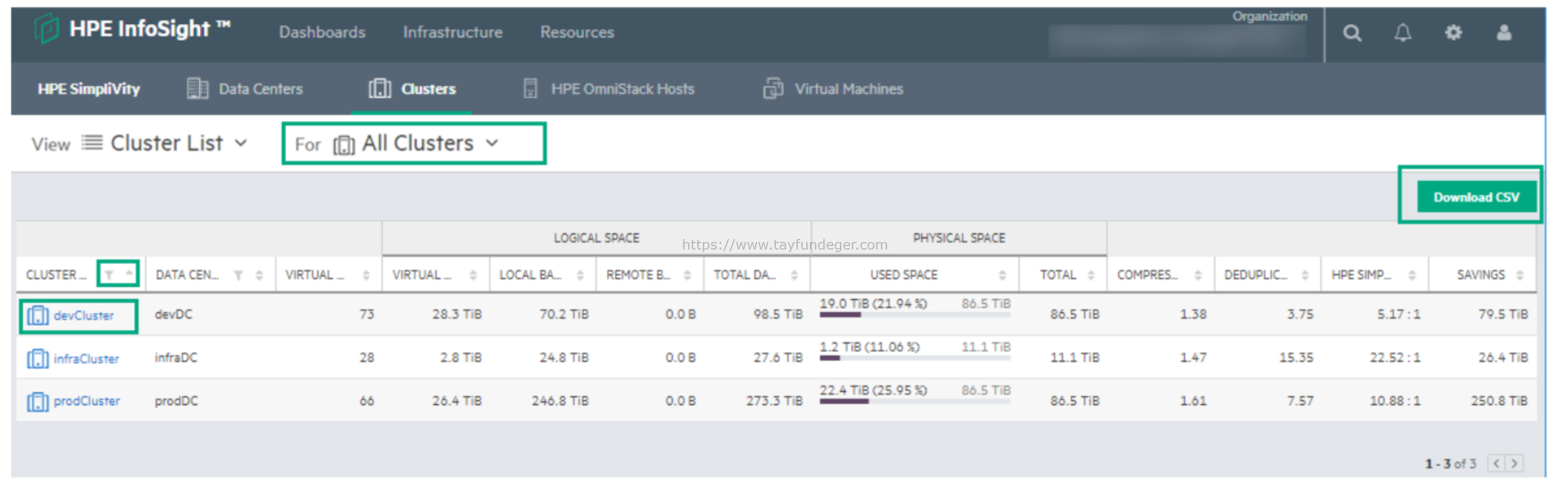Click the Physical Space group header
The image size is (1568, 489).
pos(959,238)
